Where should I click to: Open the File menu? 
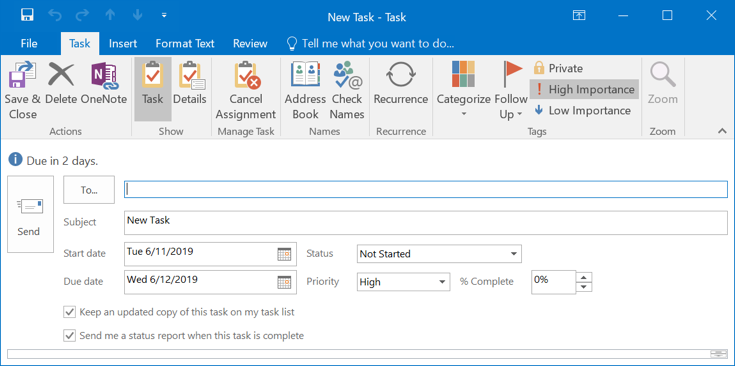tap(29, 44)
